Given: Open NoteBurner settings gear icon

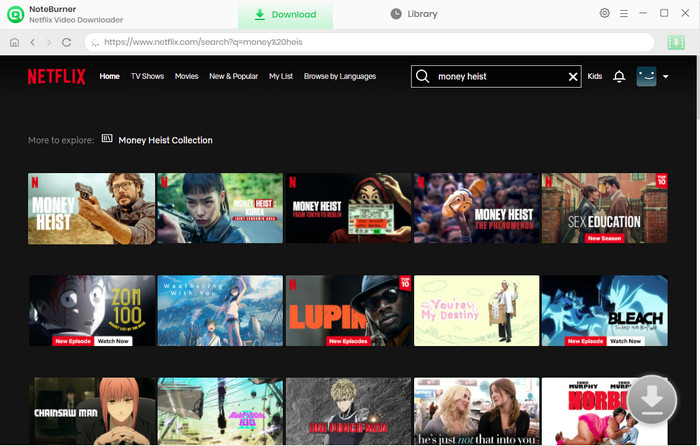Looking at the screenshot, I should (x=604, y=13).
